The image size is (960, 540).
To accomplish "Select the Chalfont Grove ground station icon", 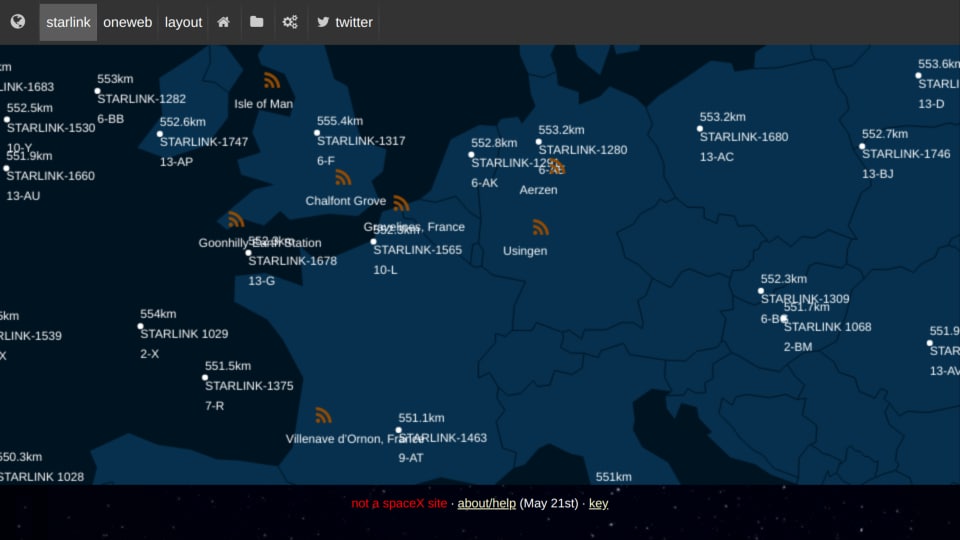I will 343,178.
